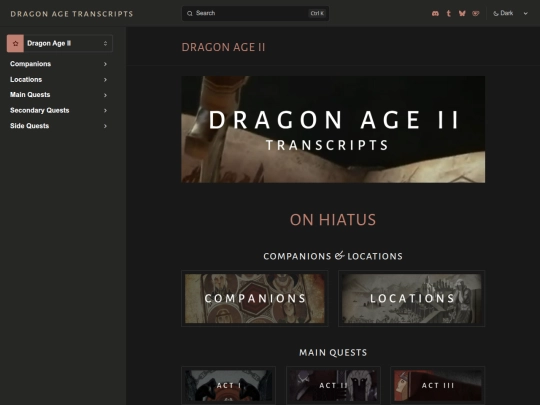
Task: Expand the Locations sidebar section
Action: point(105,80)
